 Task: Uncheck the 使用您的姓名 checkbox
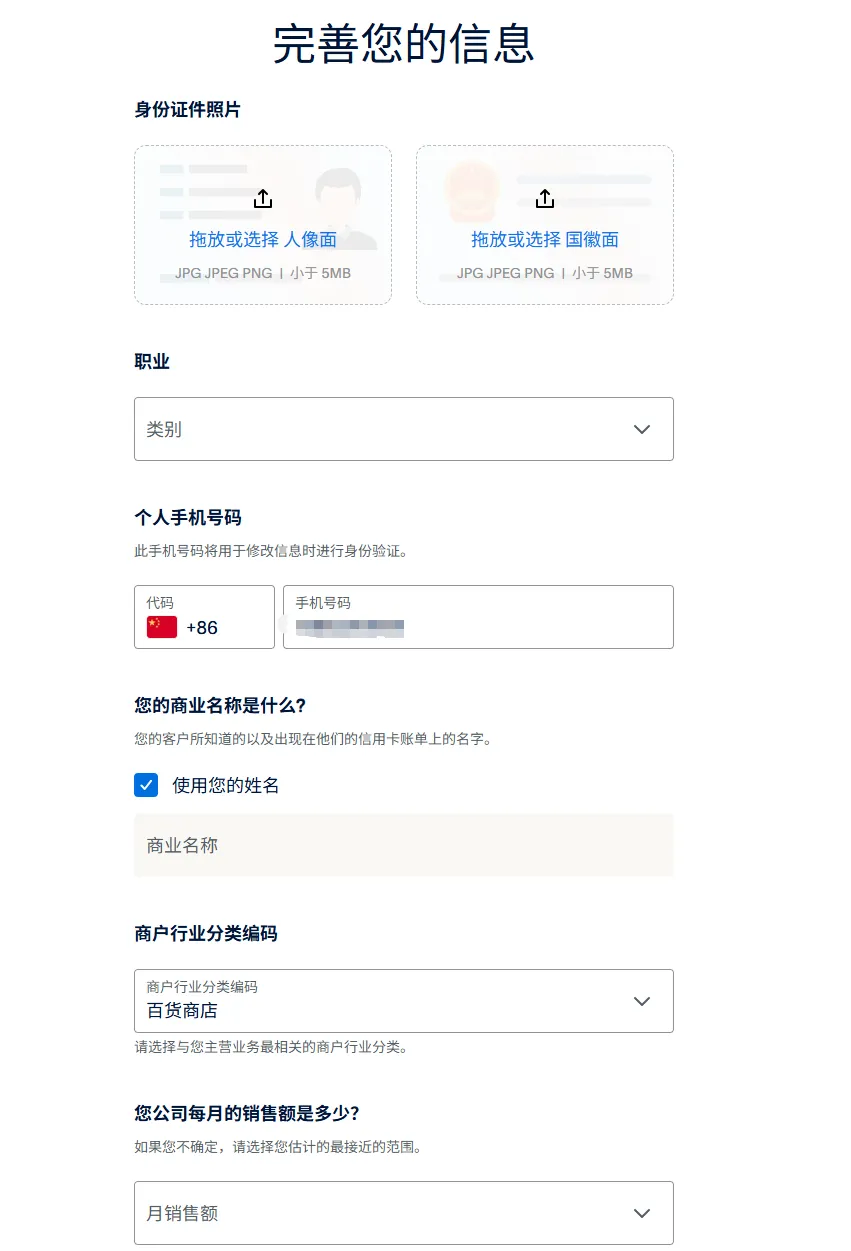pos(146,785)
